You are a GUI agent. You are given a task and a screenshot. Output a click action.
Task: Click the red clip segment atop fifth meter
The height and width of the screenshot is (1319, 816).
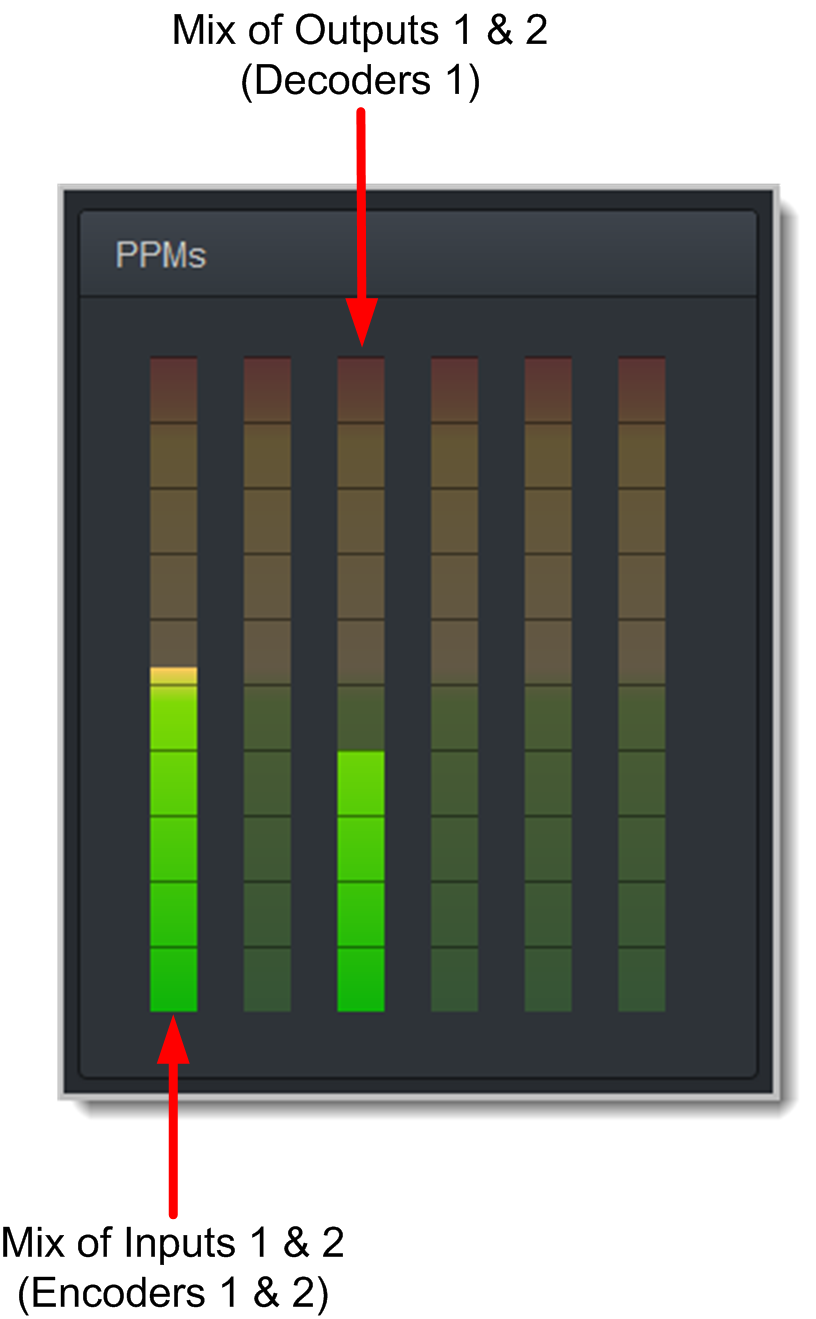coord(548,388)
